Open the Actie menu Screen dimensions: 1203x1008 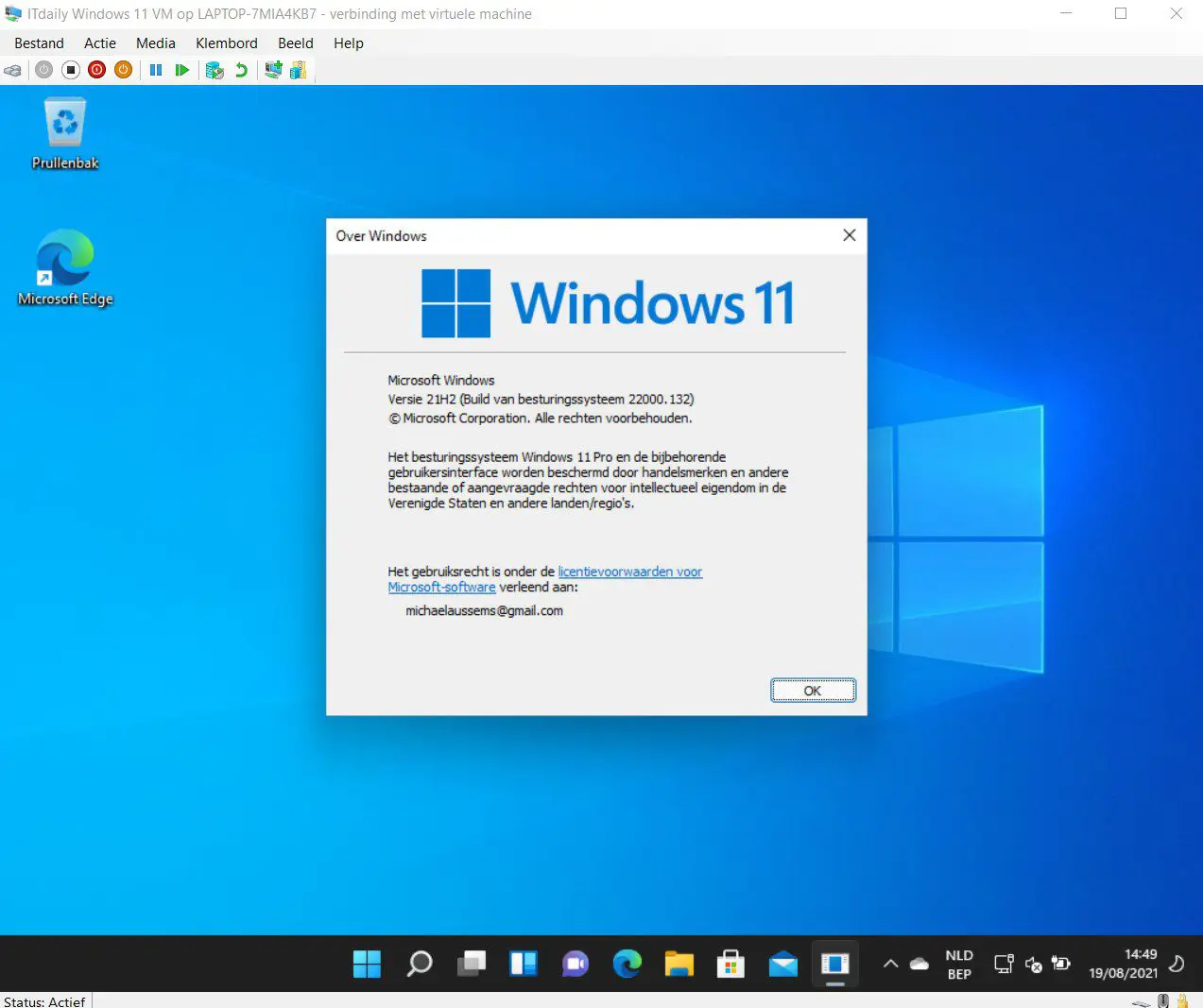[x=100, y=43]
